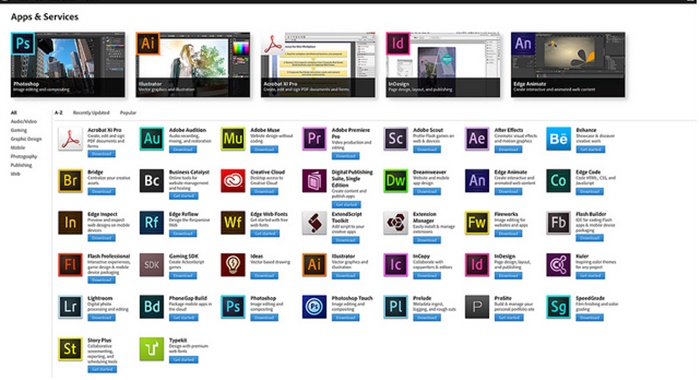The image size is (700, 380).
Task: Download Acrobat XI Pro with its button
Action: pos(101,154)
